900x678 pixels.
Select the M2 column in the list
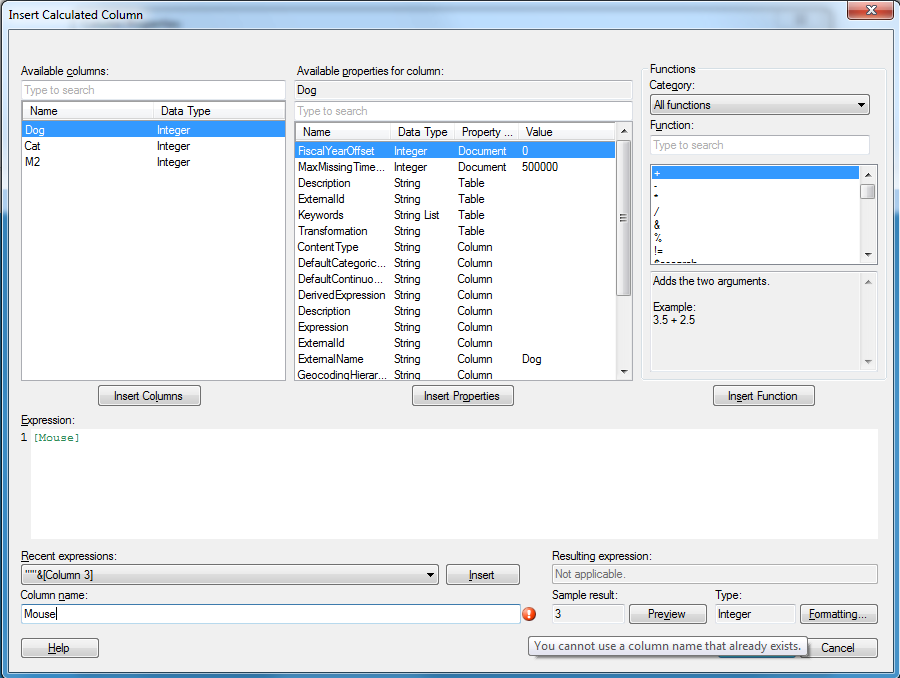click(34, 162)
